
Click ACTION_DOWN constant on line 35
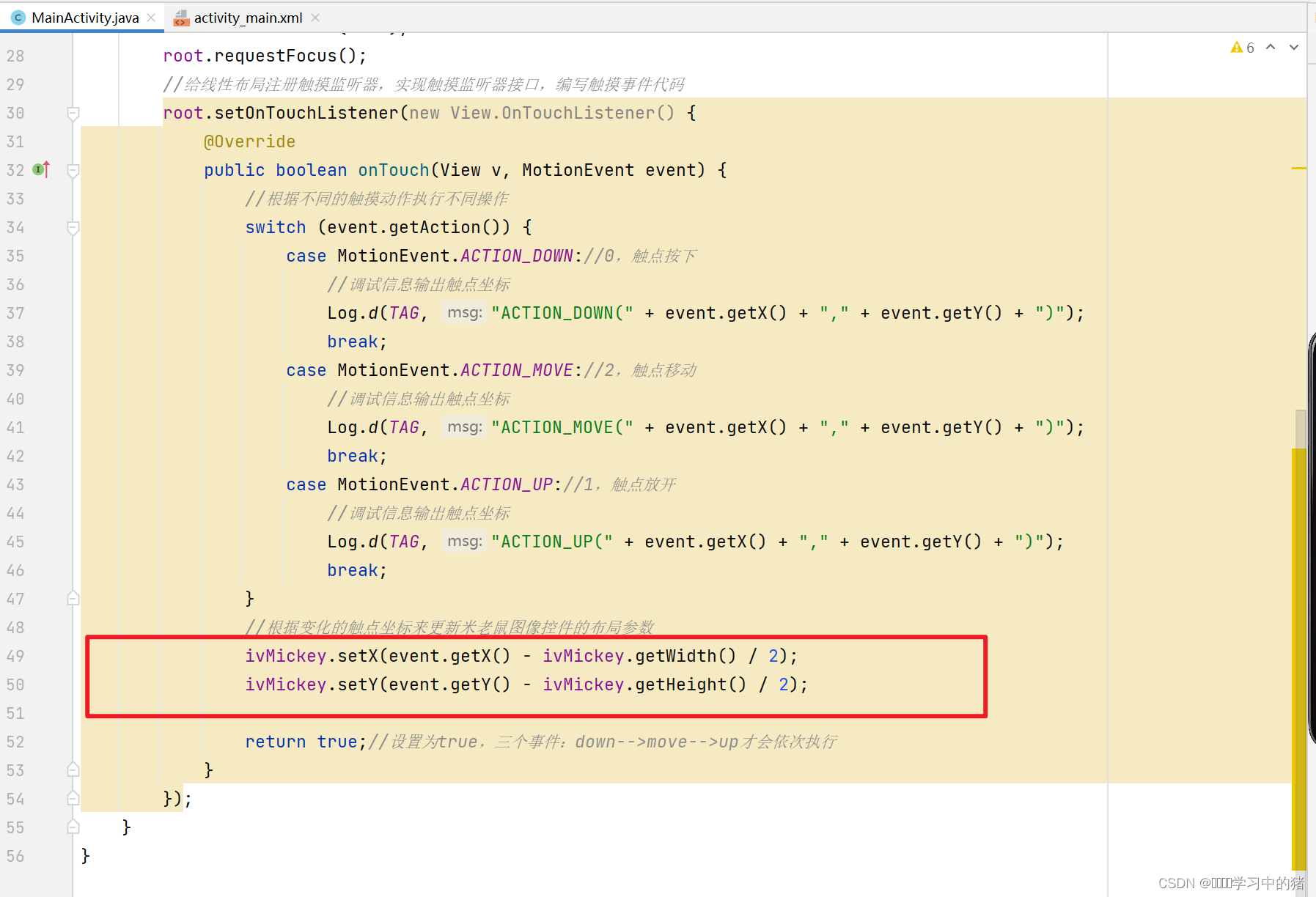pyautogui.click(x=517, y=256)
